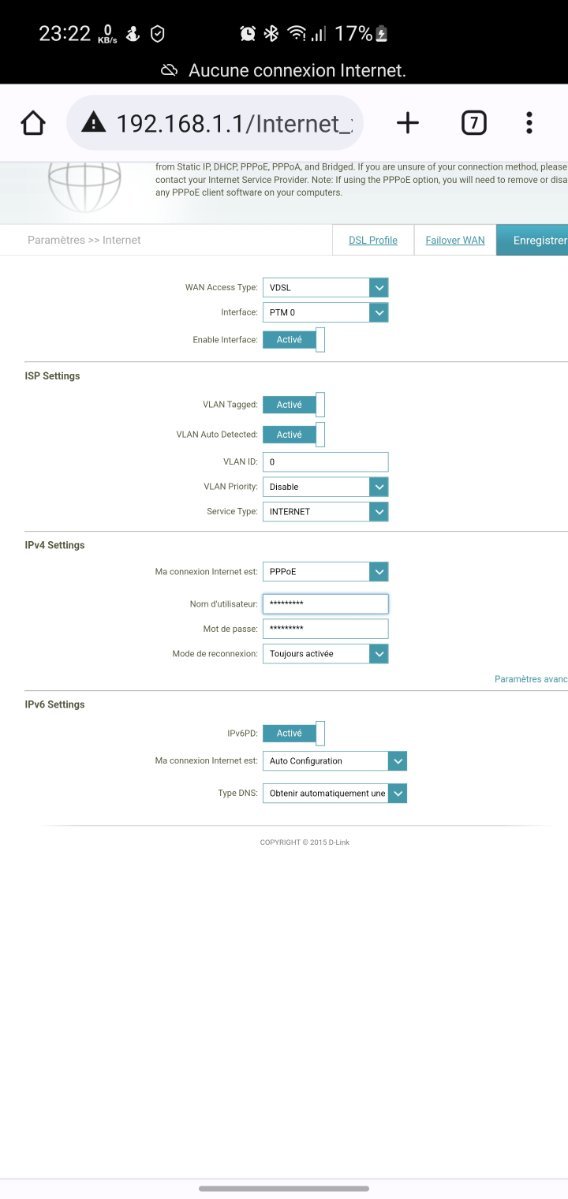This screenshot has width=568, height=1199.
Task: Open the WAN Access Type dropdown
Action: click(325, 288)
